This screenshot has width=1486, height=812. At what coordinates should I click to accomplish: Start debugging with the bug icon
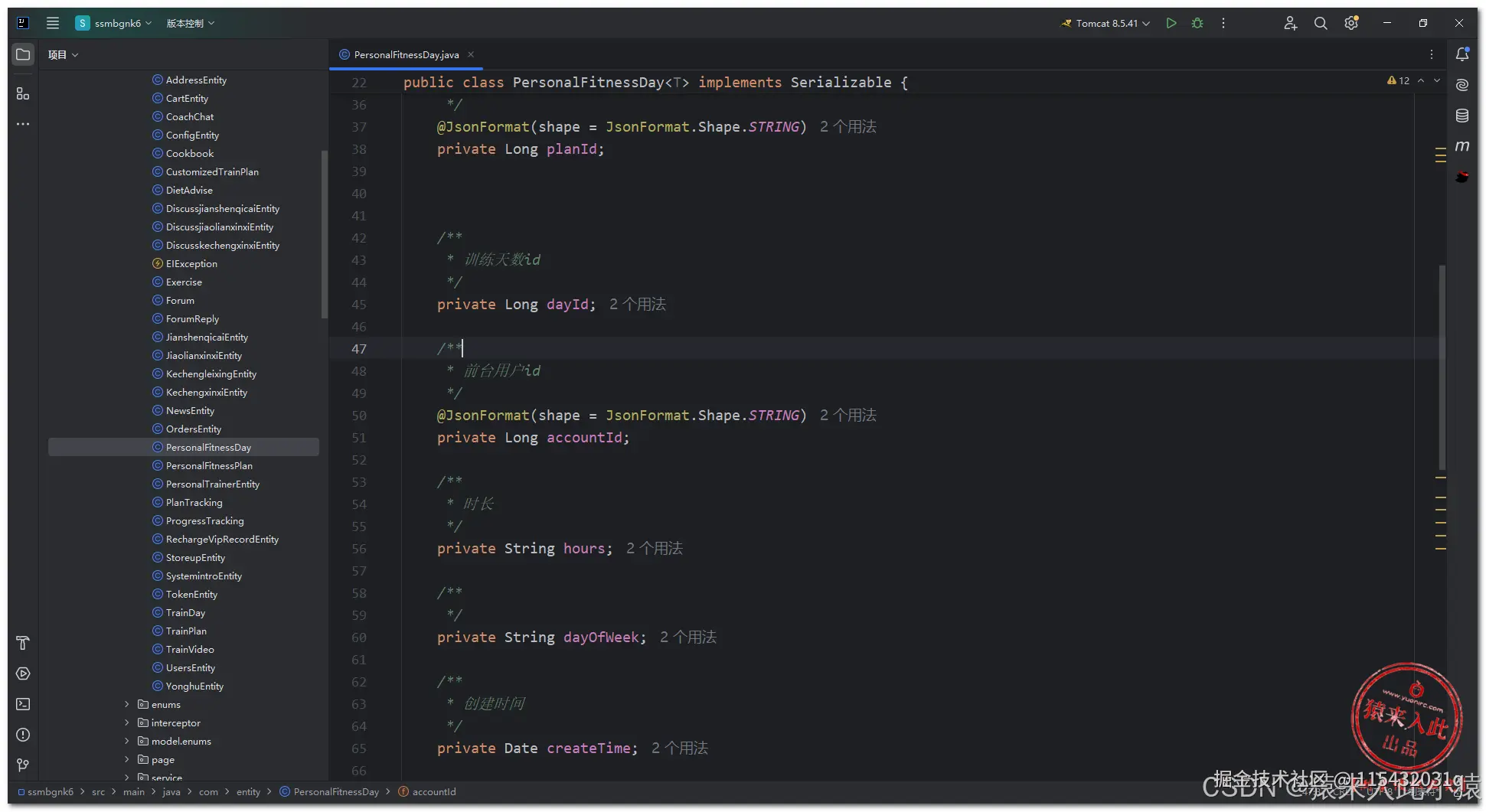pos(1197,23)
